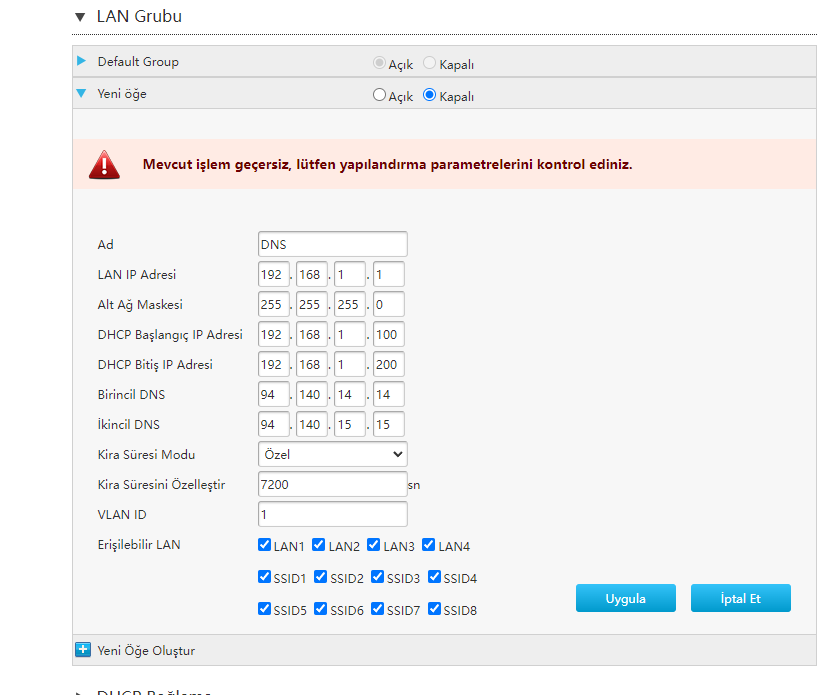Click the VLAN ID input field
Screen dimensions: 835x695
333,514
